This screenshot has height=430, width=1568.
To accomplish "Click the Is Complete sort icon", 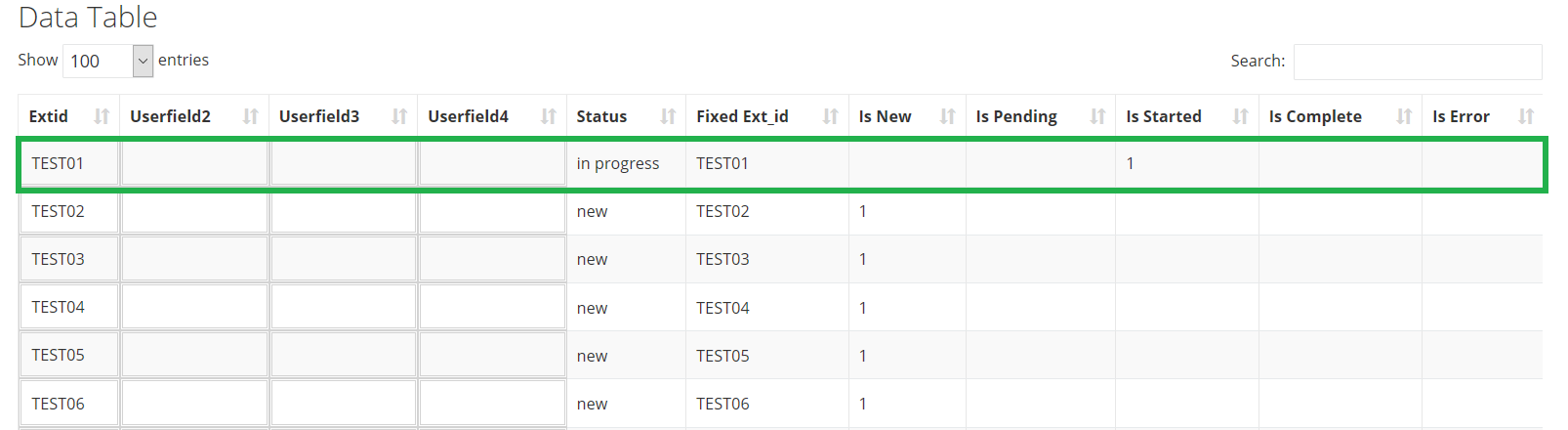I will [x=1404, y=116].
